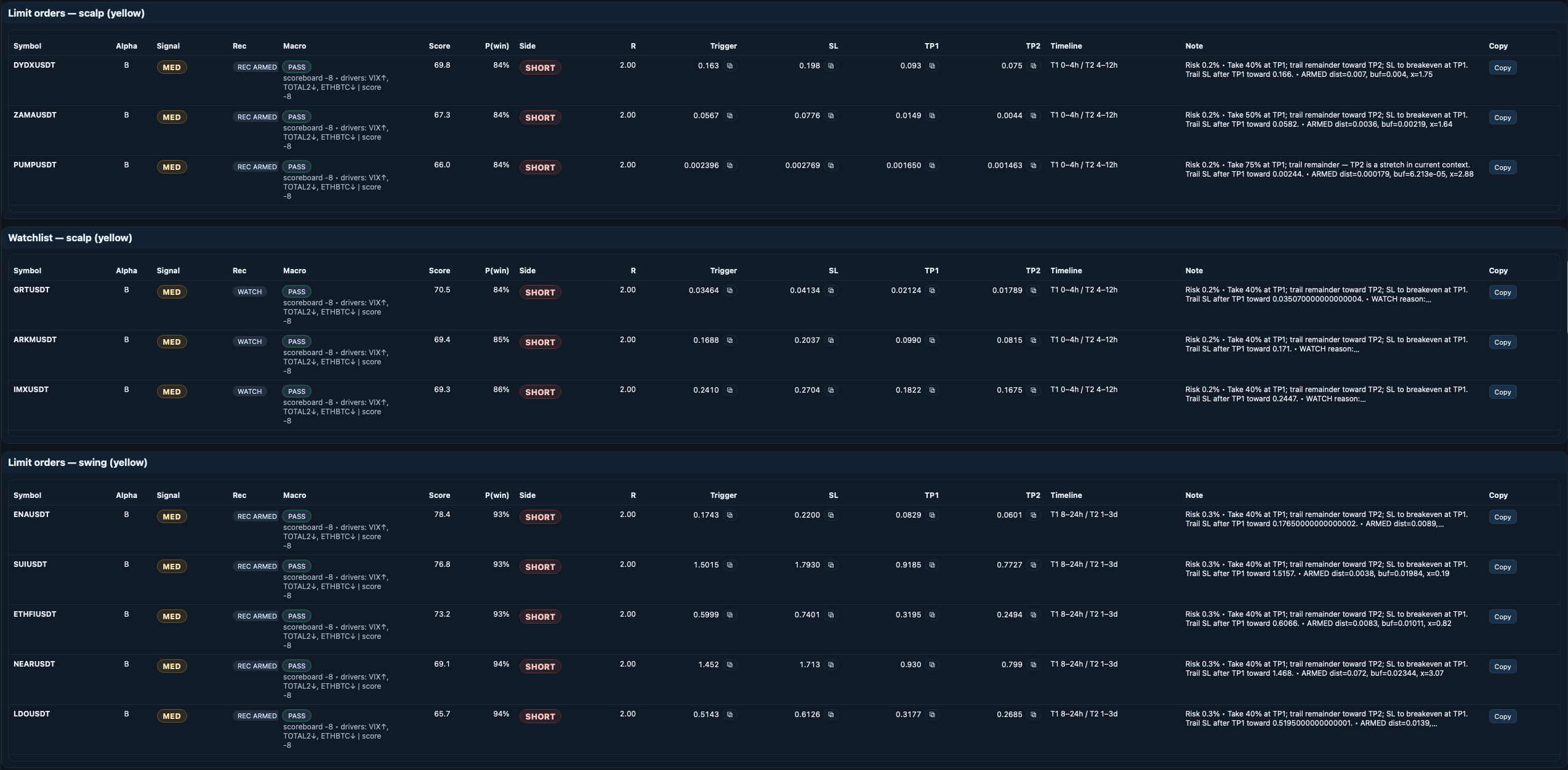The width and height of the screenshot is (1568, 770).
Task: Select the WATCH label on GRTUSDT row
Action: tap(249, 291)
